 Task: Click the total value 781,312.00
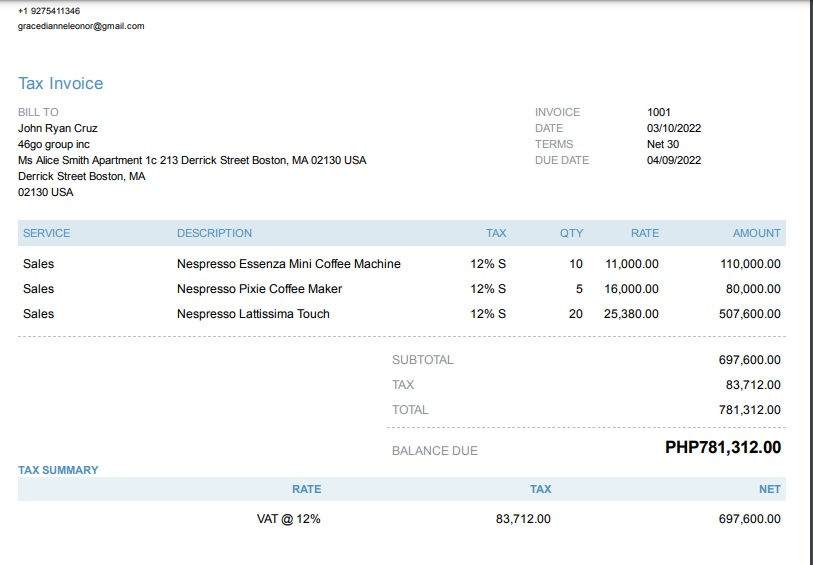coord(749,409)
